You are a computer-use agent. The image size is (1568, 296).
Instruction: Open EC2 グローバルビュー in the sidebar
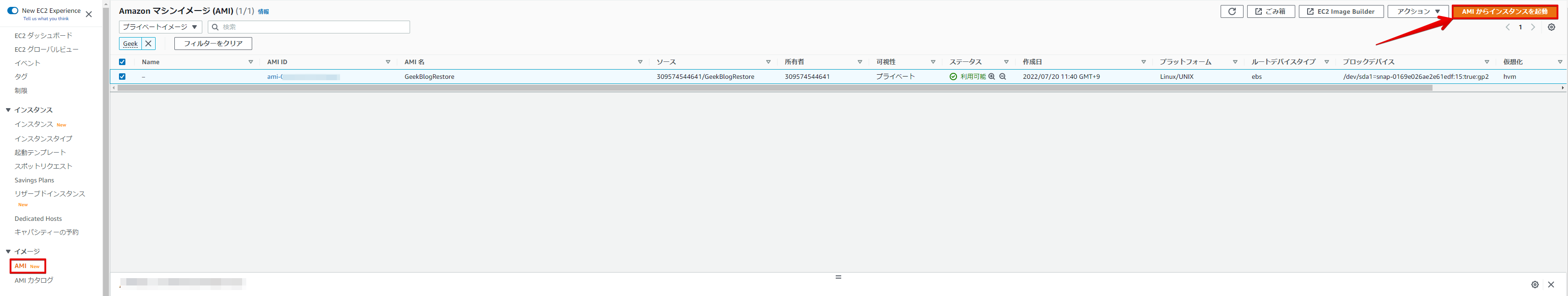(47, 49)
